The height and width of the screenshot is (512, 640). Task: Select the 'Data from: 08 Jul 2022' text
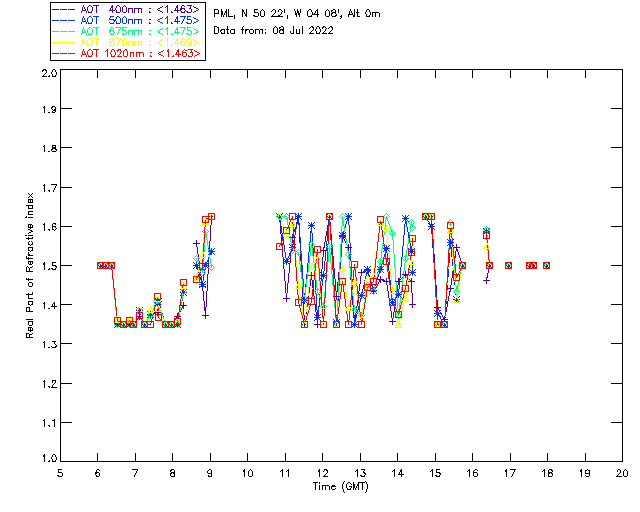tap(273, 30)
